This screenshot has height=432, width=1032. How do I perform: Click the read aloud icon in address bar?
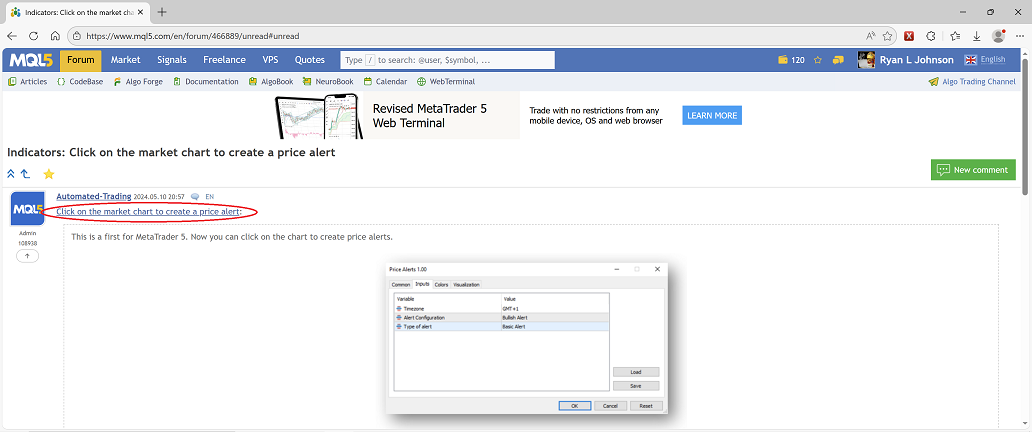(x=871, y=36)
